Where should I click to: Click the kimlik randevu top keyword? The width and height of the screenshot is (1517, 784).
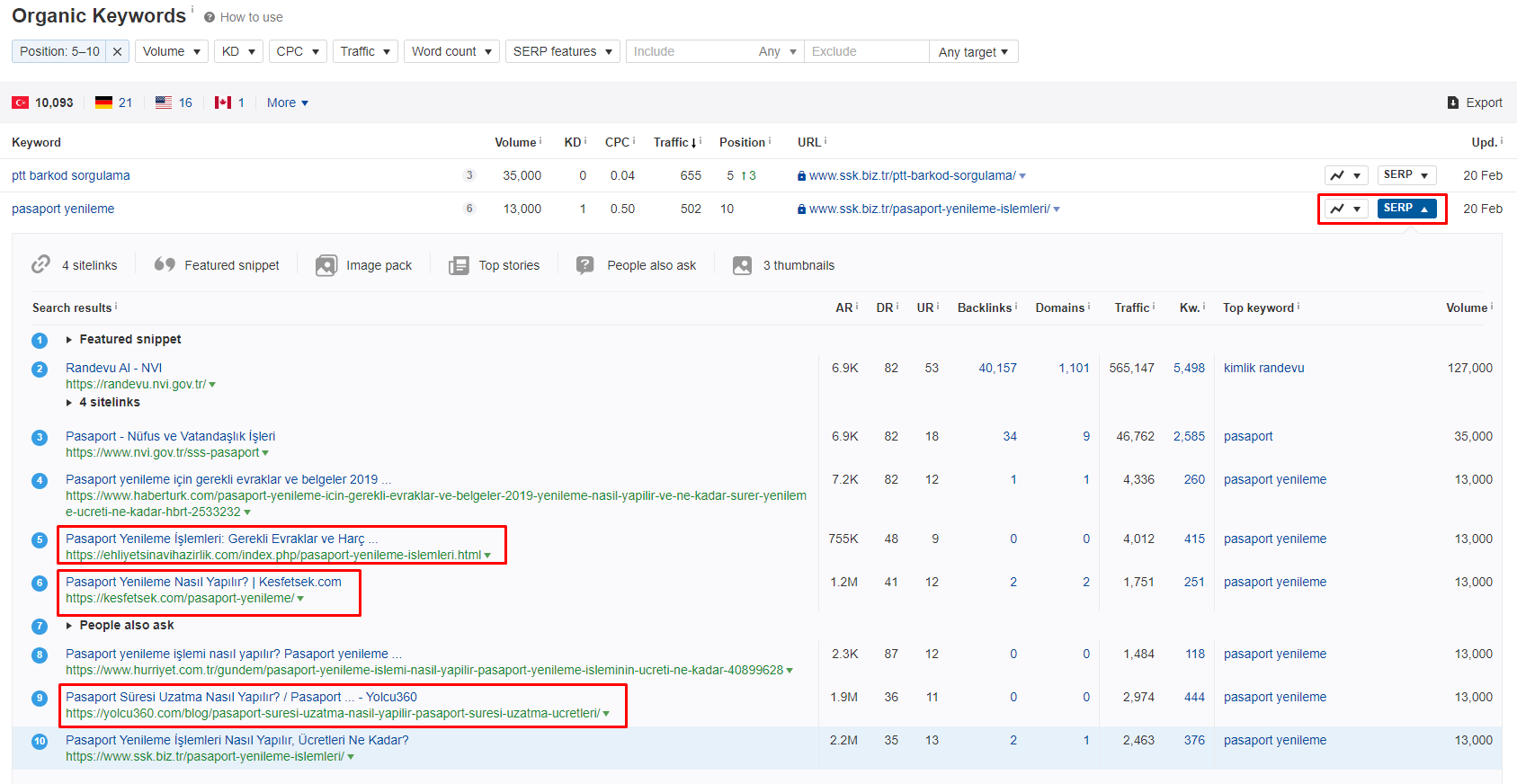pos(1263,368)
